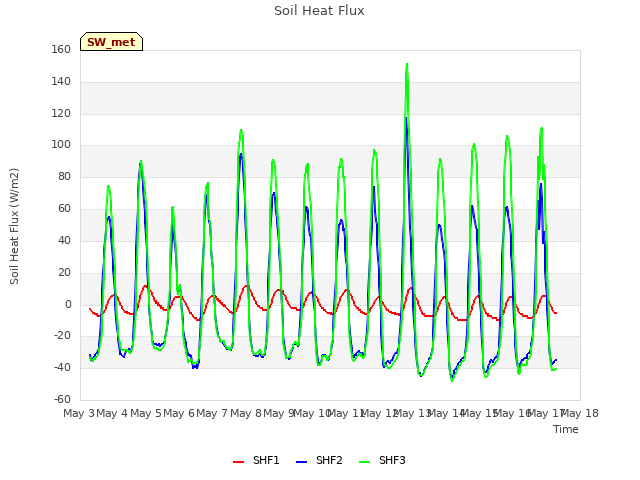The width and height of the screenshot is (640, 480).
Task: Click the y-axis label 0
Action: (68, 304)
